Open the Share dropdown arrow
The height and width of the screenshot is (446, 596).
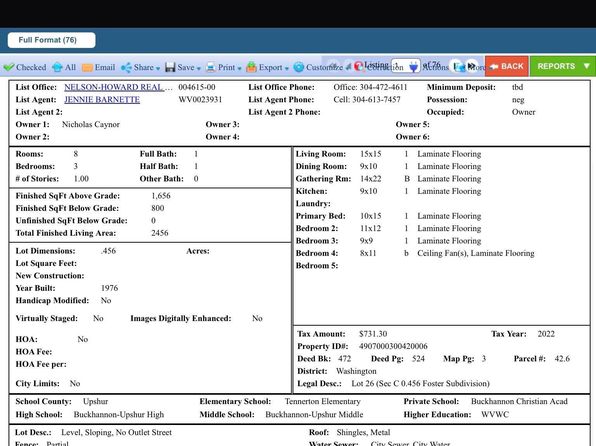158,68
